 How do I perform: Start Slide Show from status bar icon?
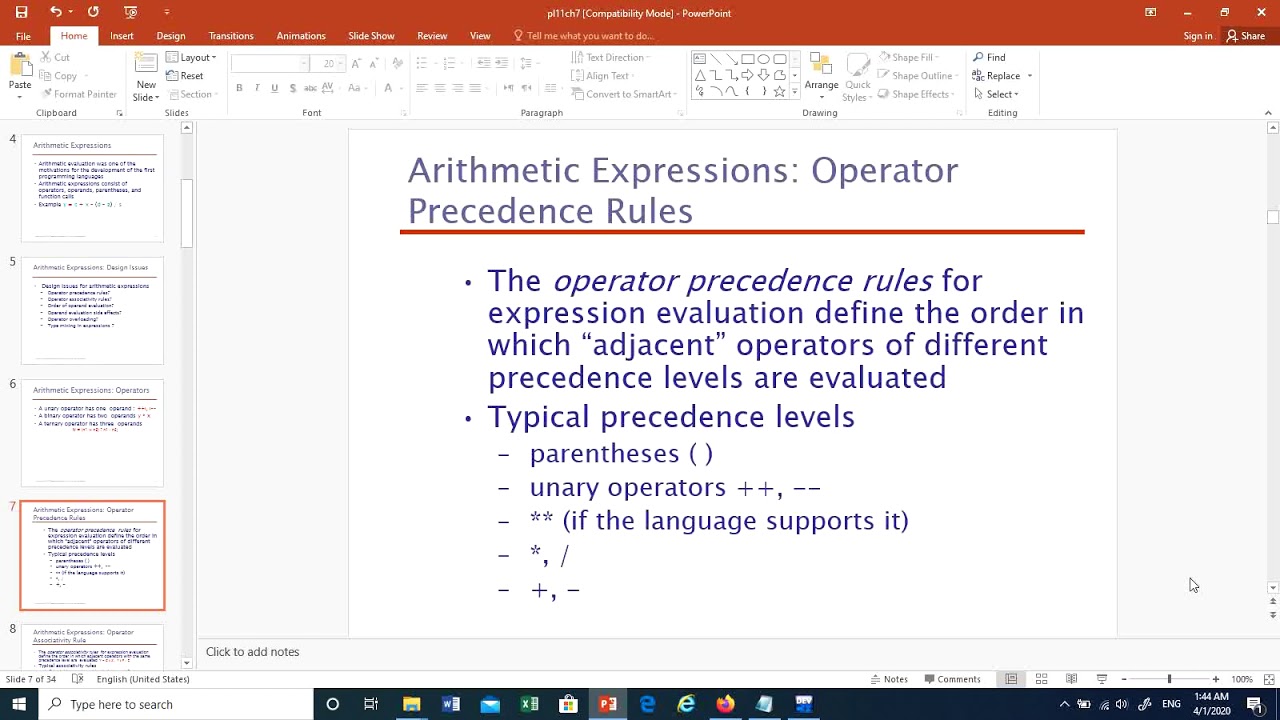click(x=1102, y=679)
